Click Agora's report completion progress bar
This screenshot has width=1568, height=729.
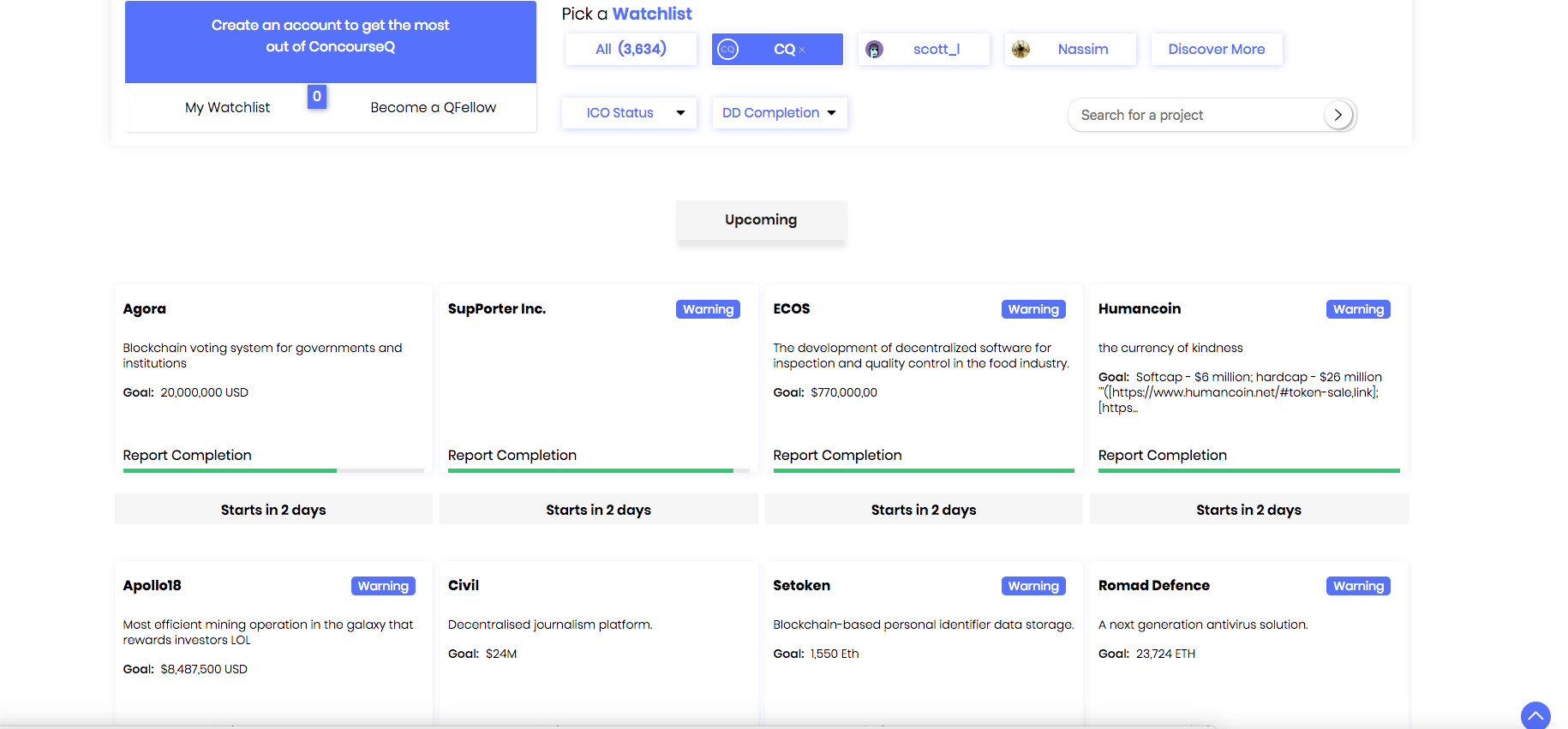click(273, 470)
